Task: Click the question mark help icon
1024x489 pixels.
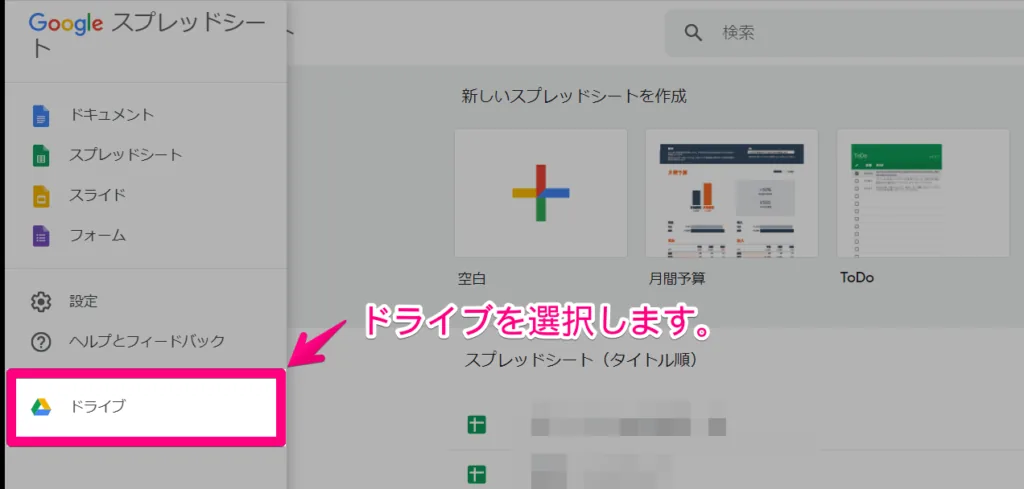Action: (x=41, y=341)
